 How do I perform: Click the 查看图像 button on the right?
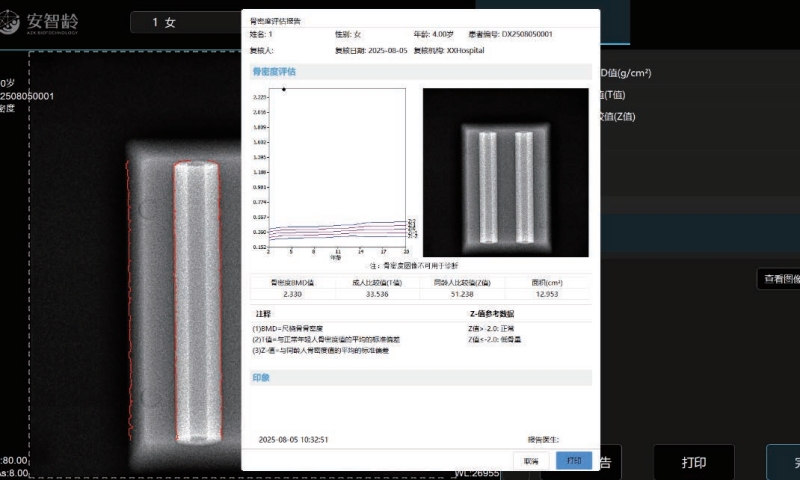coord(780,280)
